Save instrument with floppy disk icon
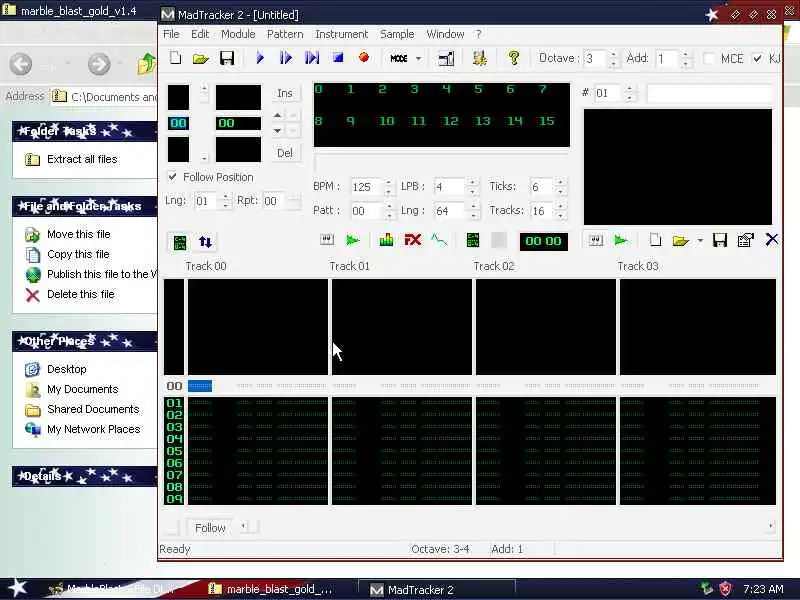 [x=719, y=240]
